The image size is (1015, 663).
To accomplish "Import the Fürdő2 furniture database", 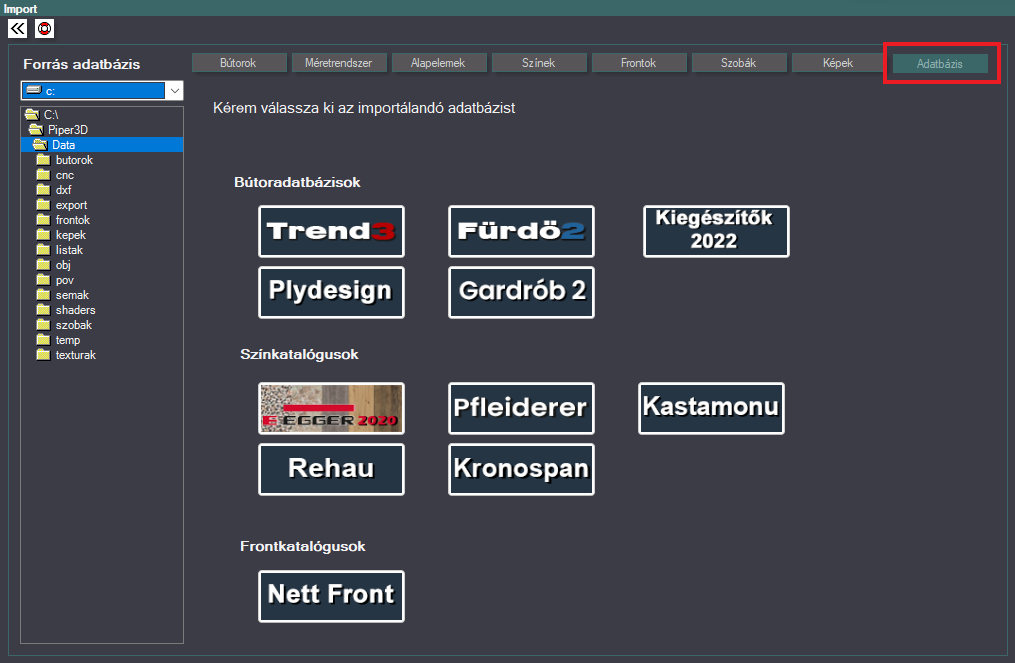I will (x=521, y=231).
